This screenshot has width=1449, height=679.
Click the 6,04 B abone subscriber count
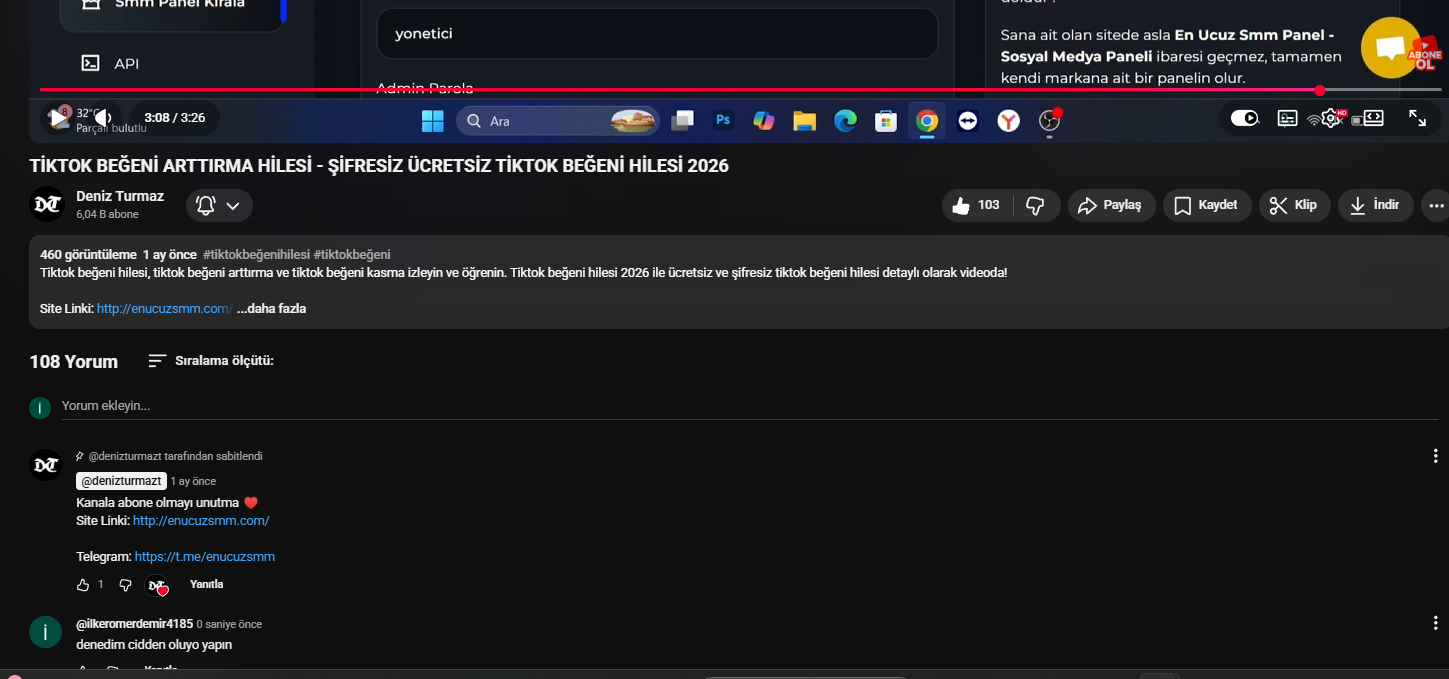(107, 215)
